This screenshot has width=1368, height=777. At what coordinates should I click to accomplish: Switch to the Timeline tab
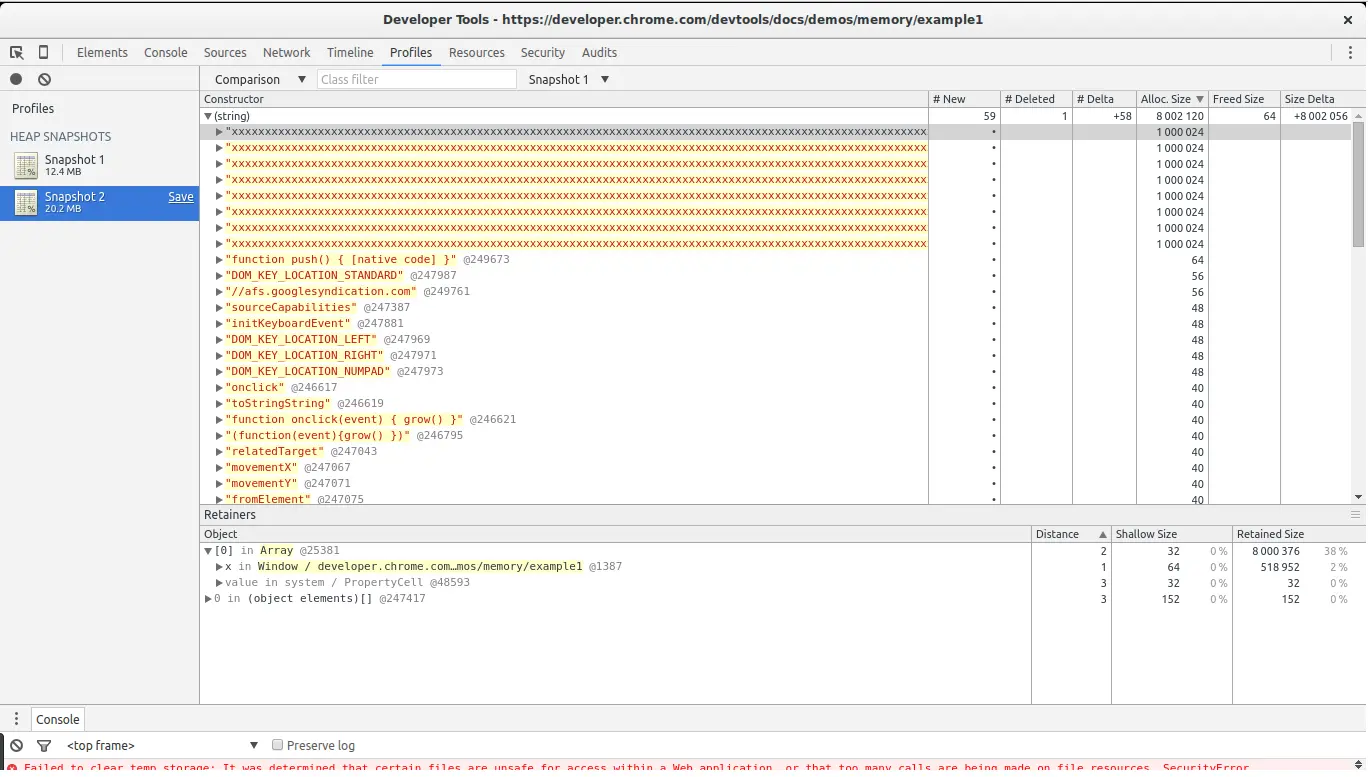[x=350, y=53]
